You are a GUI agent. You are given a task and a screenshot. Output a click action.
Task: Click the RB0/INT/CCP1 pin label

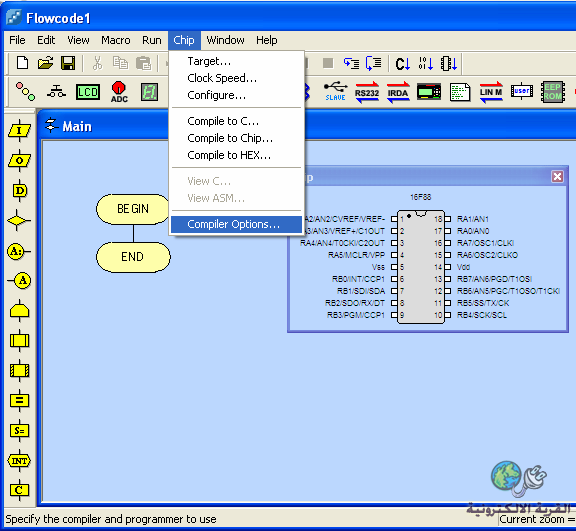tap(358, 279)
